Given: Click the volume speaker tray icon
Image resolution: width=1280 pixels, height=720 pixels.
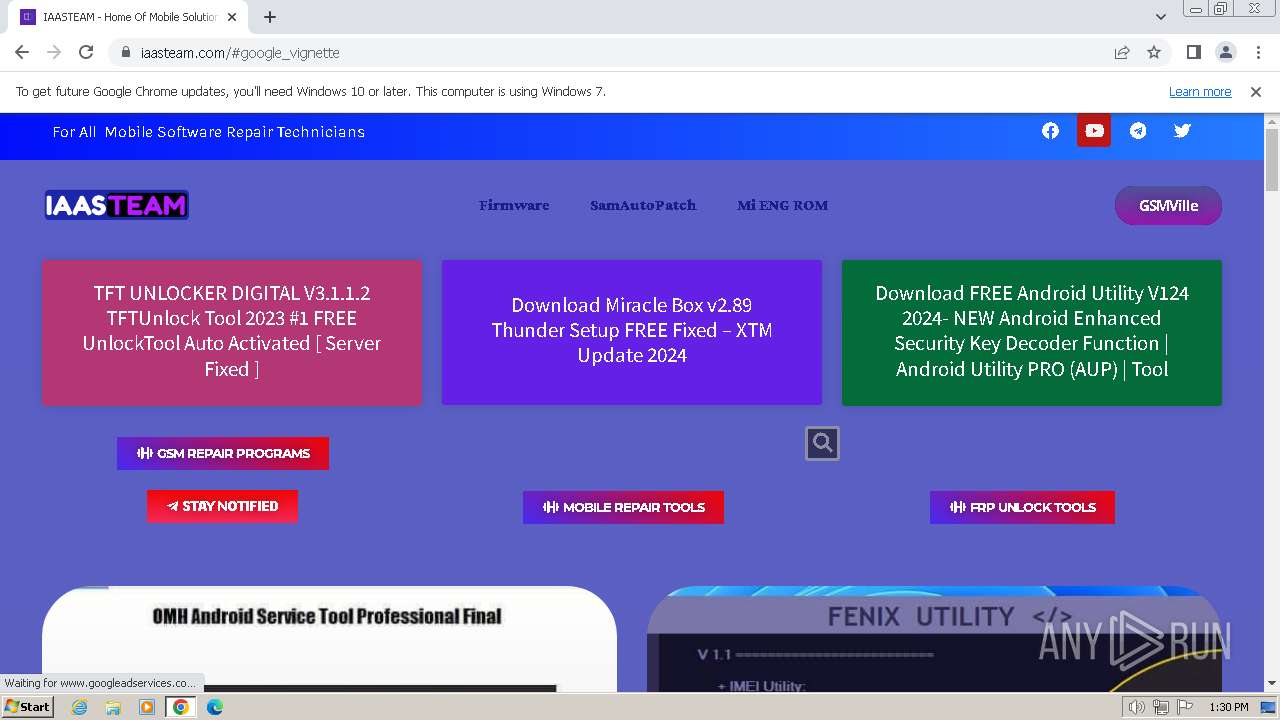Looking at the screenshot, I should [x=1137, y=707].
